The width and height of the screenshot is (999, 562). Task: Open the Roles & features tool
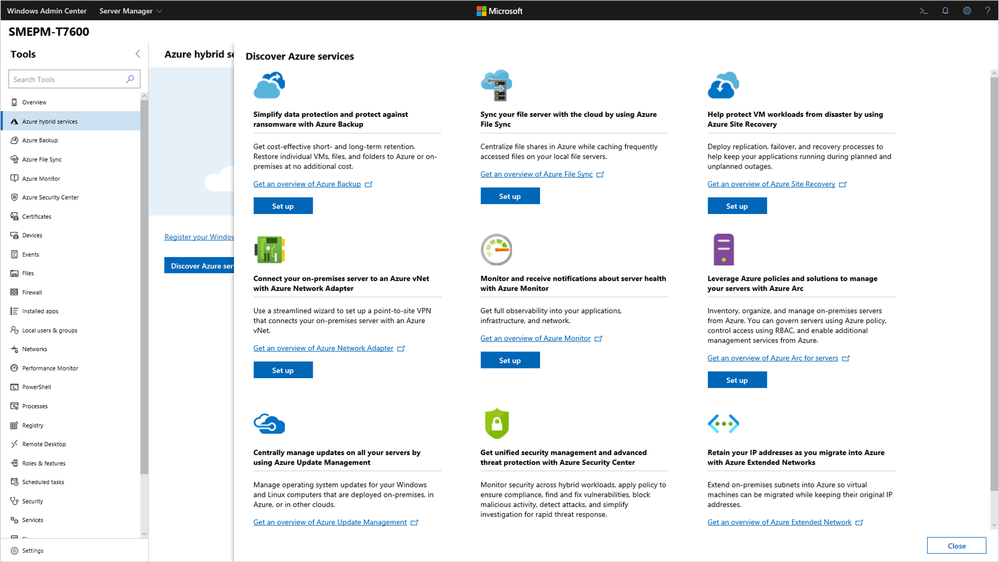pyautogui.click(x=71, y=463)
